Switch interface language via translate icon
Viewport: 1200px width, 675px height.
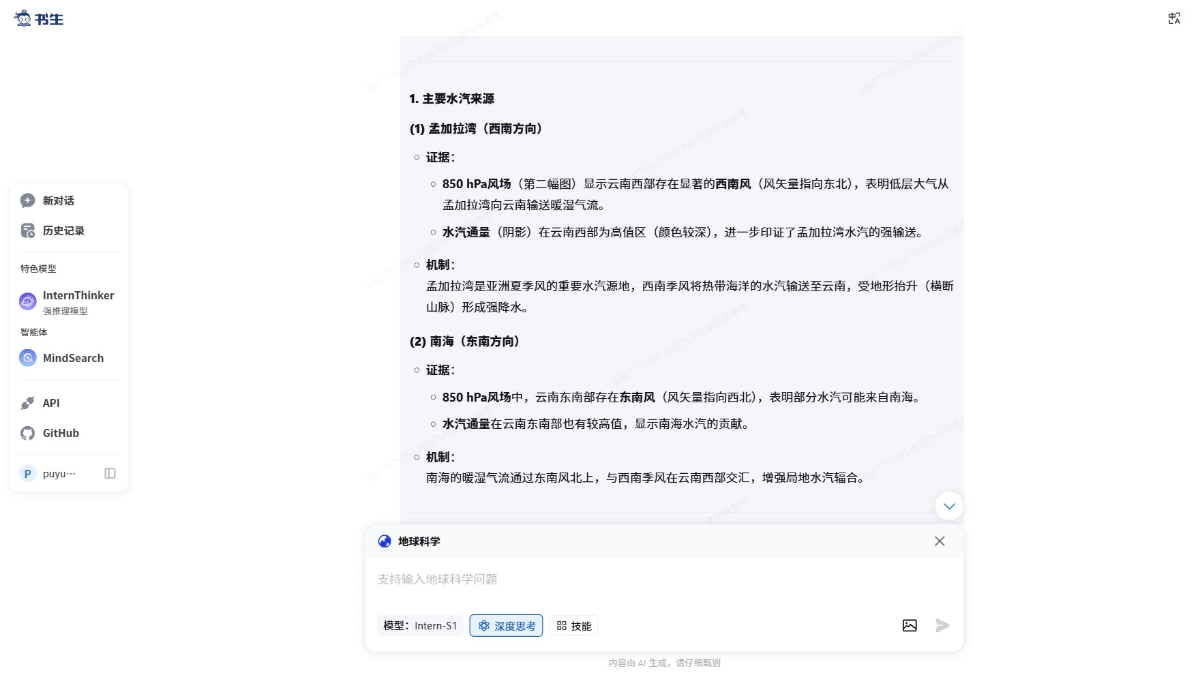1173,18
